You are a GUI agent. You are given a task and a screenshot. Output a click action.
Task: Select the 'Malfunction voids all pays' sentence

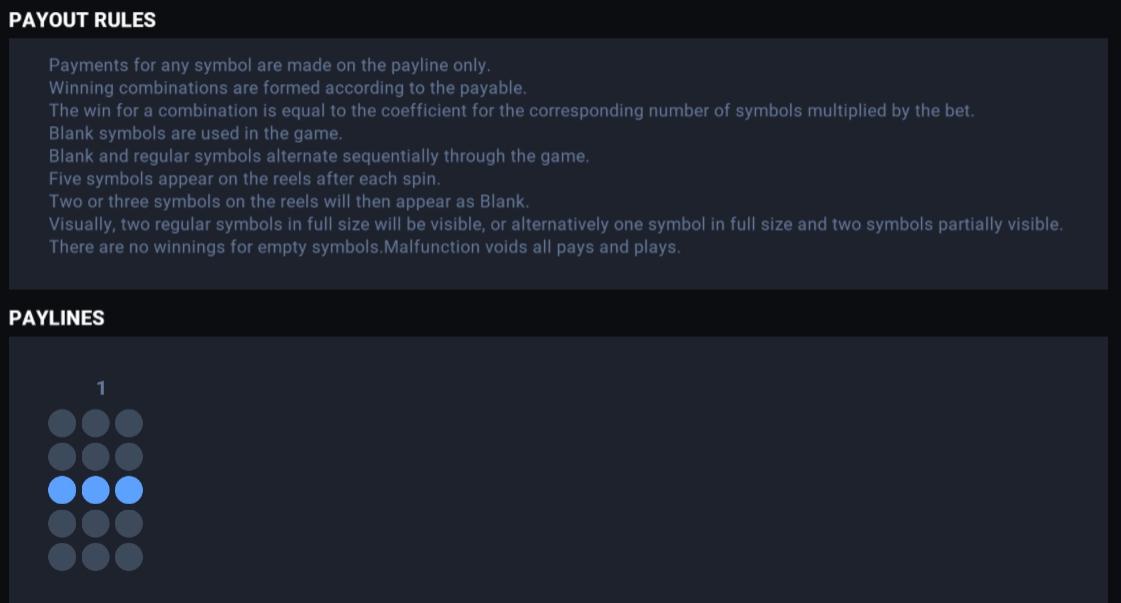(533, 247)
